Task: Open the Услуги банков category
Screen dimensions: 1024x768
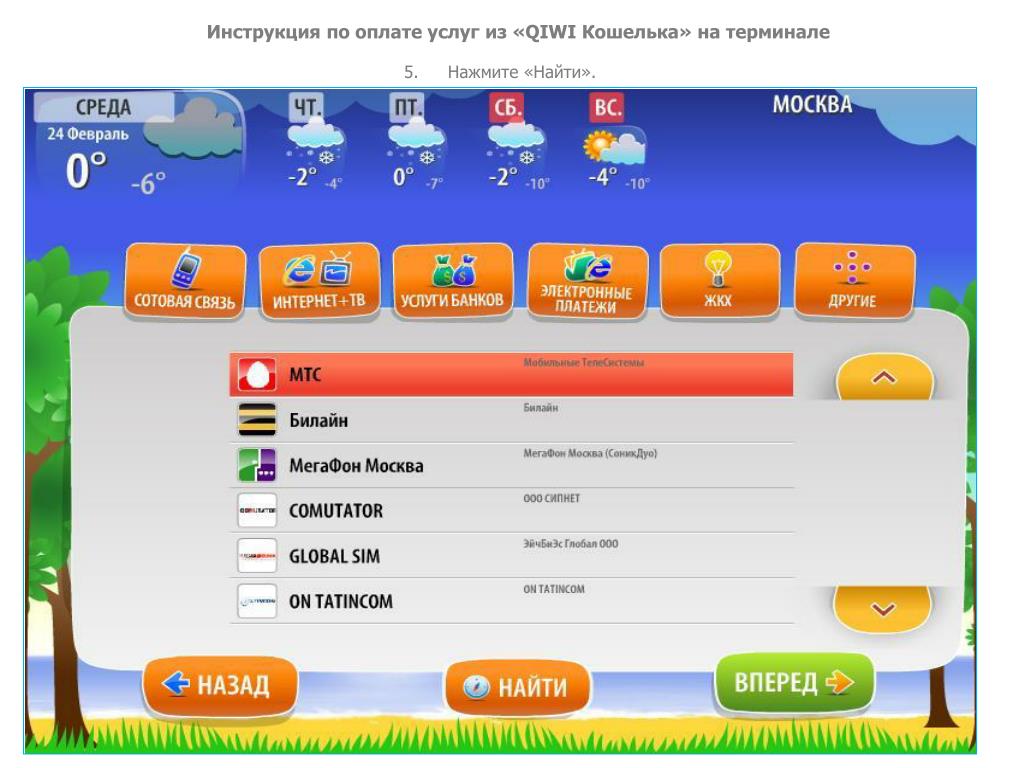Action: [x=452, y=281]
